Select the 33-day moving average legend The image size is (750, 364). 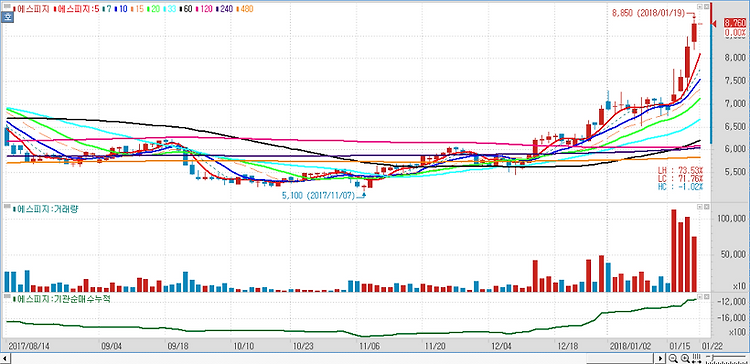[170, 9]
